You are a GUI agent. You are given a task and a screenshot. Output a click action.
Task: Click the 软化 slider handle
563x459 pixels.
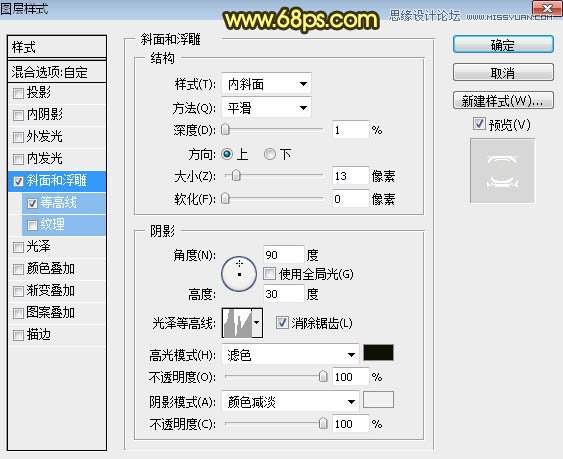225,198
